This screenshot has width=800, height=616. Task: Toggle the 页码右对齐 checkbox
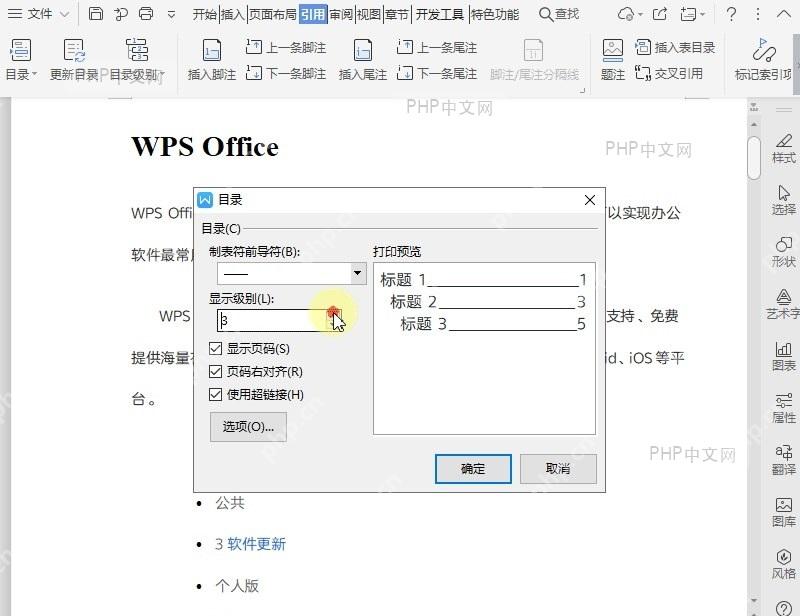click(216, 372)
